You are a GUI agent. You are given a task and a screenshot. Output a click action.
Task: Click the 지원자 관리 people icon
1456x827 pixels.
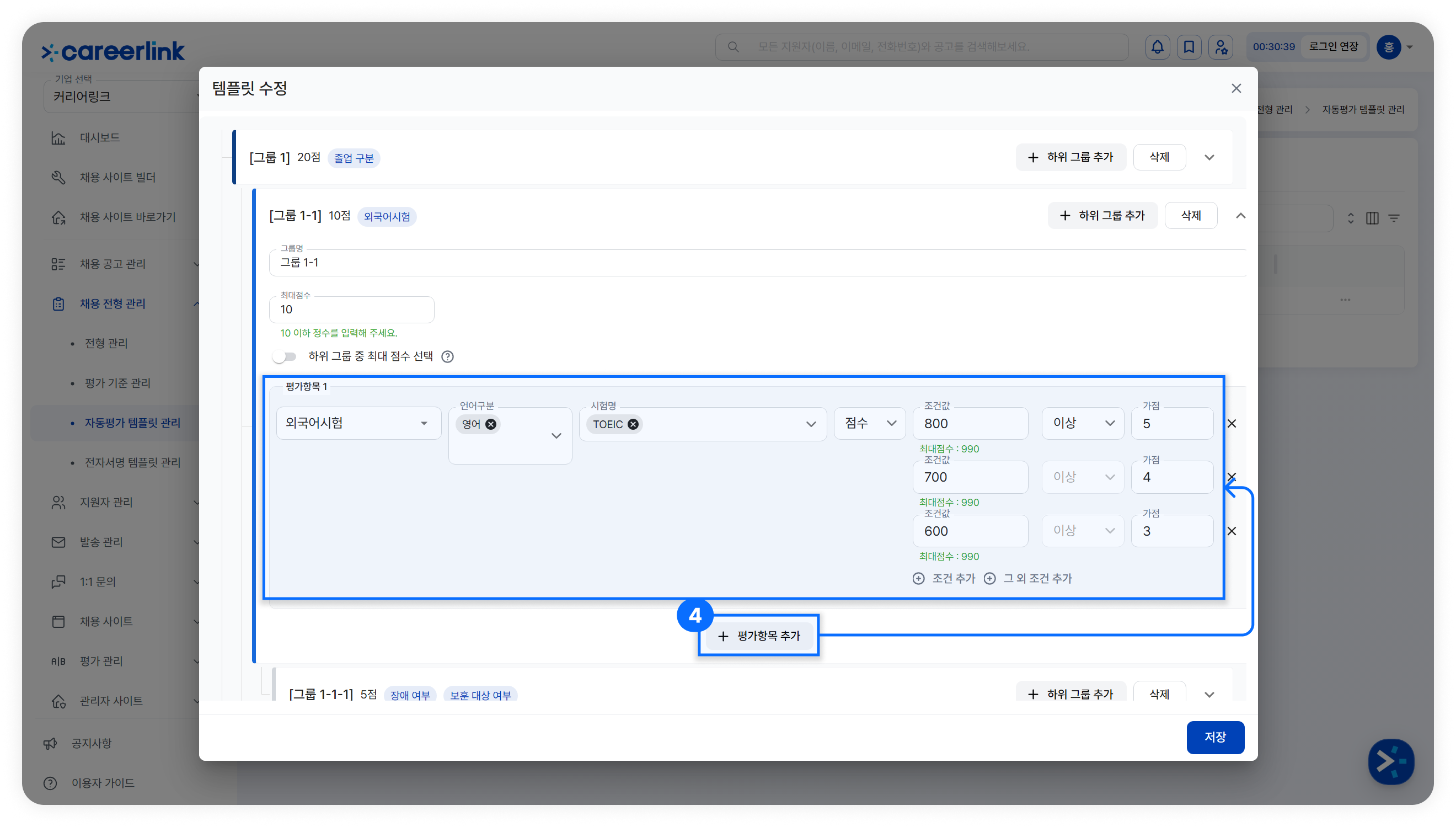58,503
